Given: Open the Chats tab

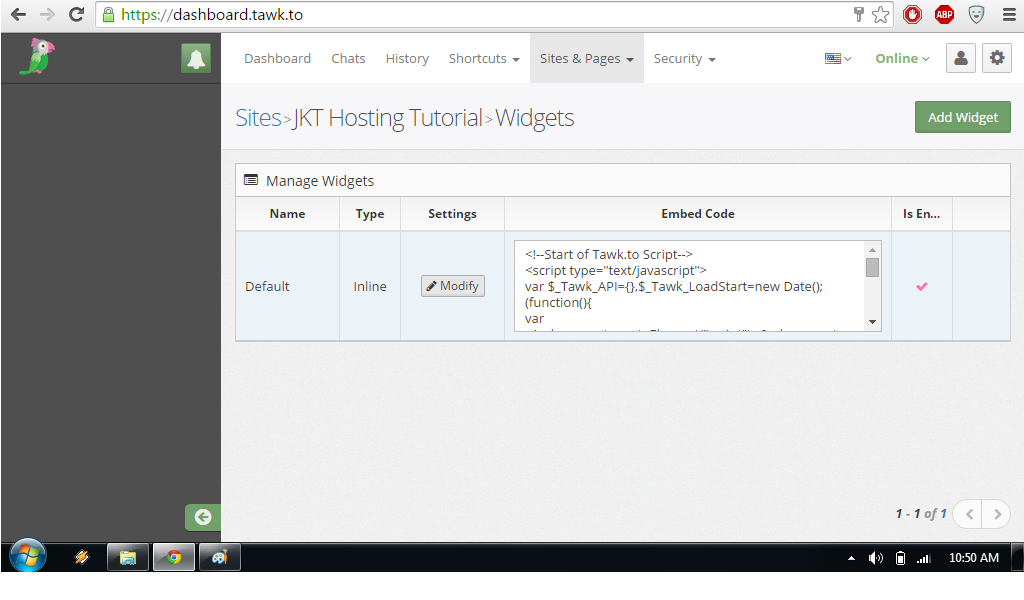Looking at the screenshot, I should [348, 59].
